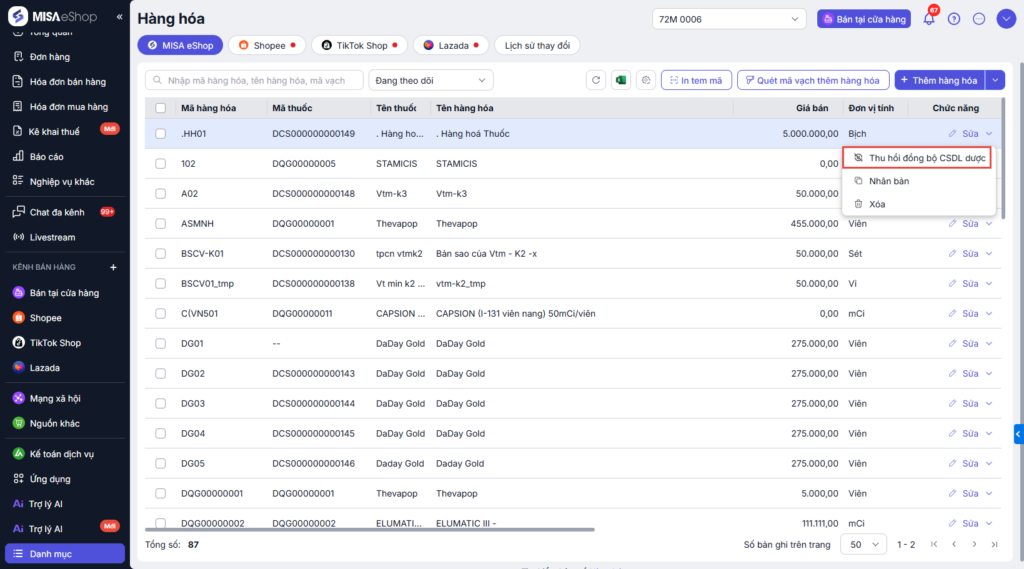Open the notifications bell
1024x569 pixels.
click(929, 19)
